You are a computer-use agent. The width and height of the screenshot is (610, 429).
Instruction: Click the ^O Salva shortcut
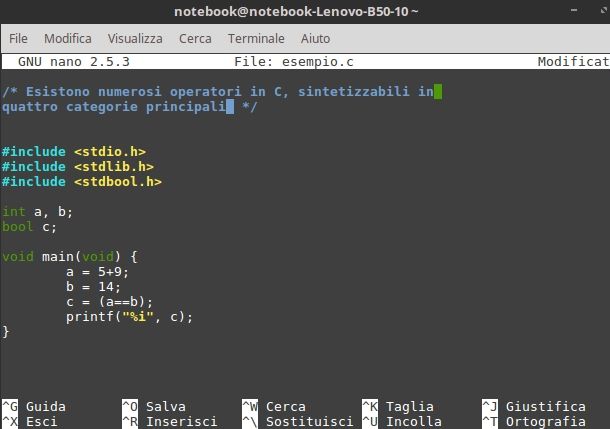(154, 406)
